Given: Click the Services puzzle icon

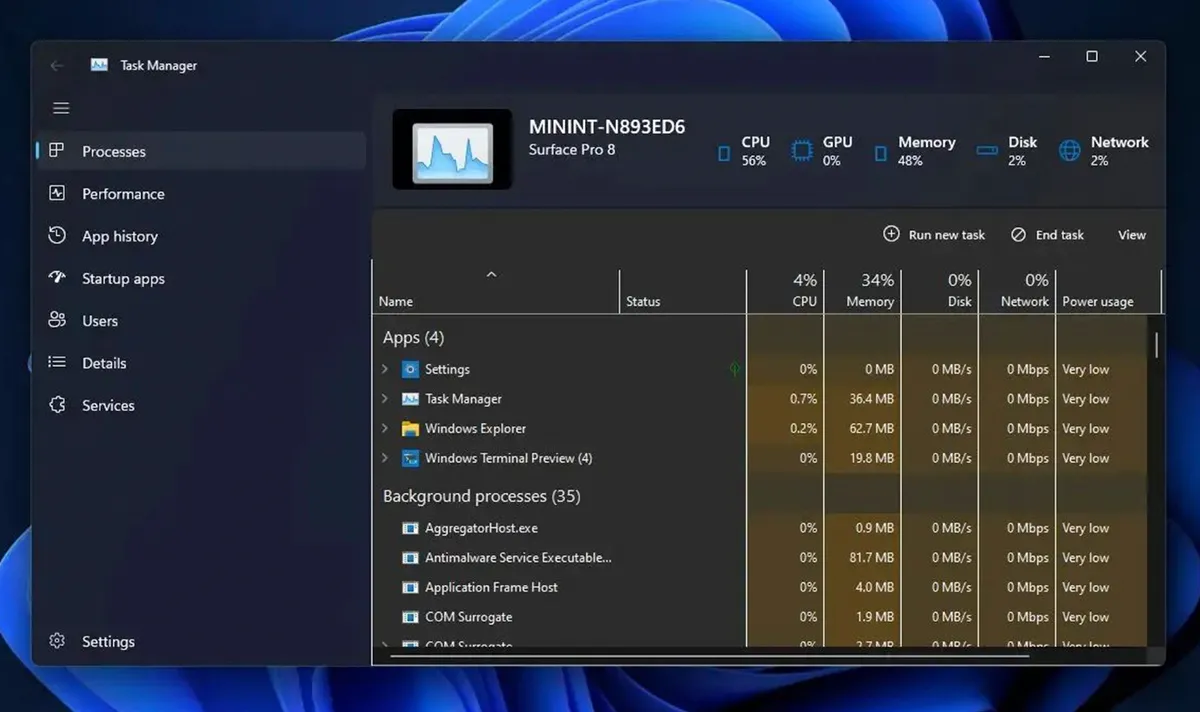Looking at the screenshot, I should (57, 405).
